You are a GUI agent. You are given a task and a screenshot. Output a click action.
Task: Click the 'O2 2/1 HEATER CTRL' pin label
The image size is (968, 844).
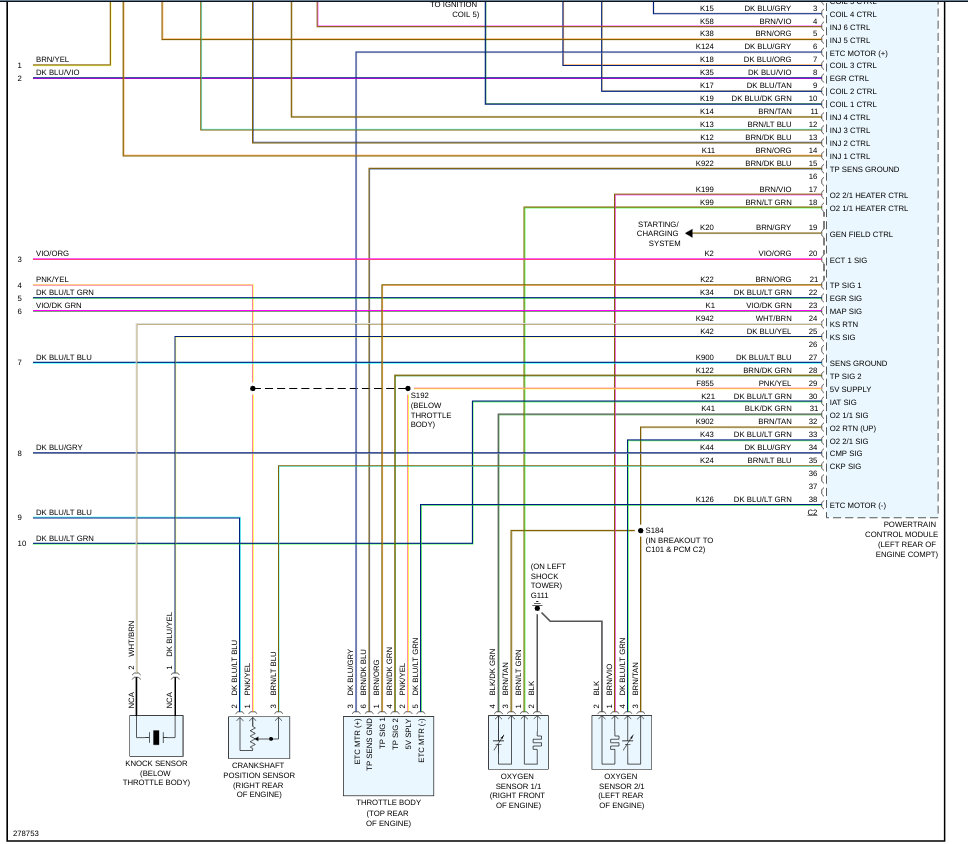[869, 195]
